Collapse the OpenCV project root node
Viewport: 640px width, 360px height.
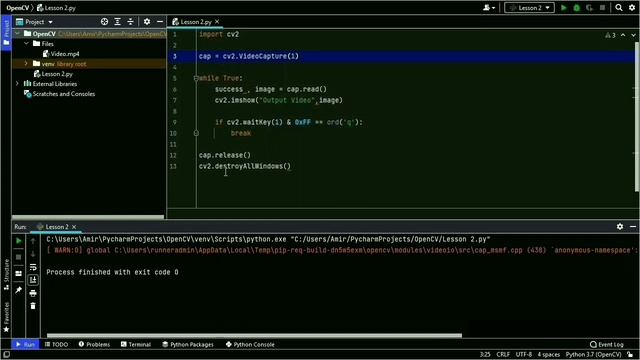coord(18,33)
